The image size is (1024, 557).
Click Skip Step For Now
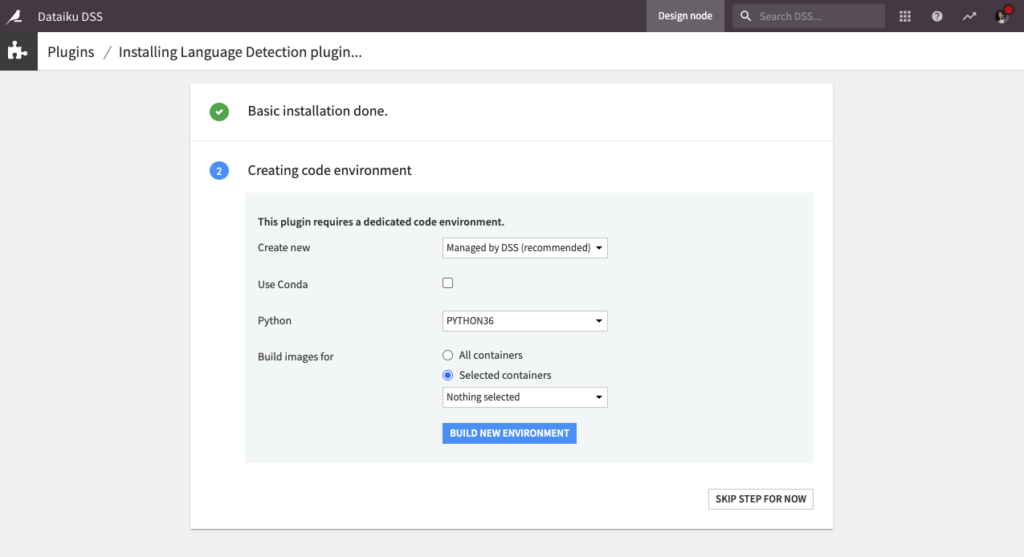pyautogui.click(x=761, y=499)
